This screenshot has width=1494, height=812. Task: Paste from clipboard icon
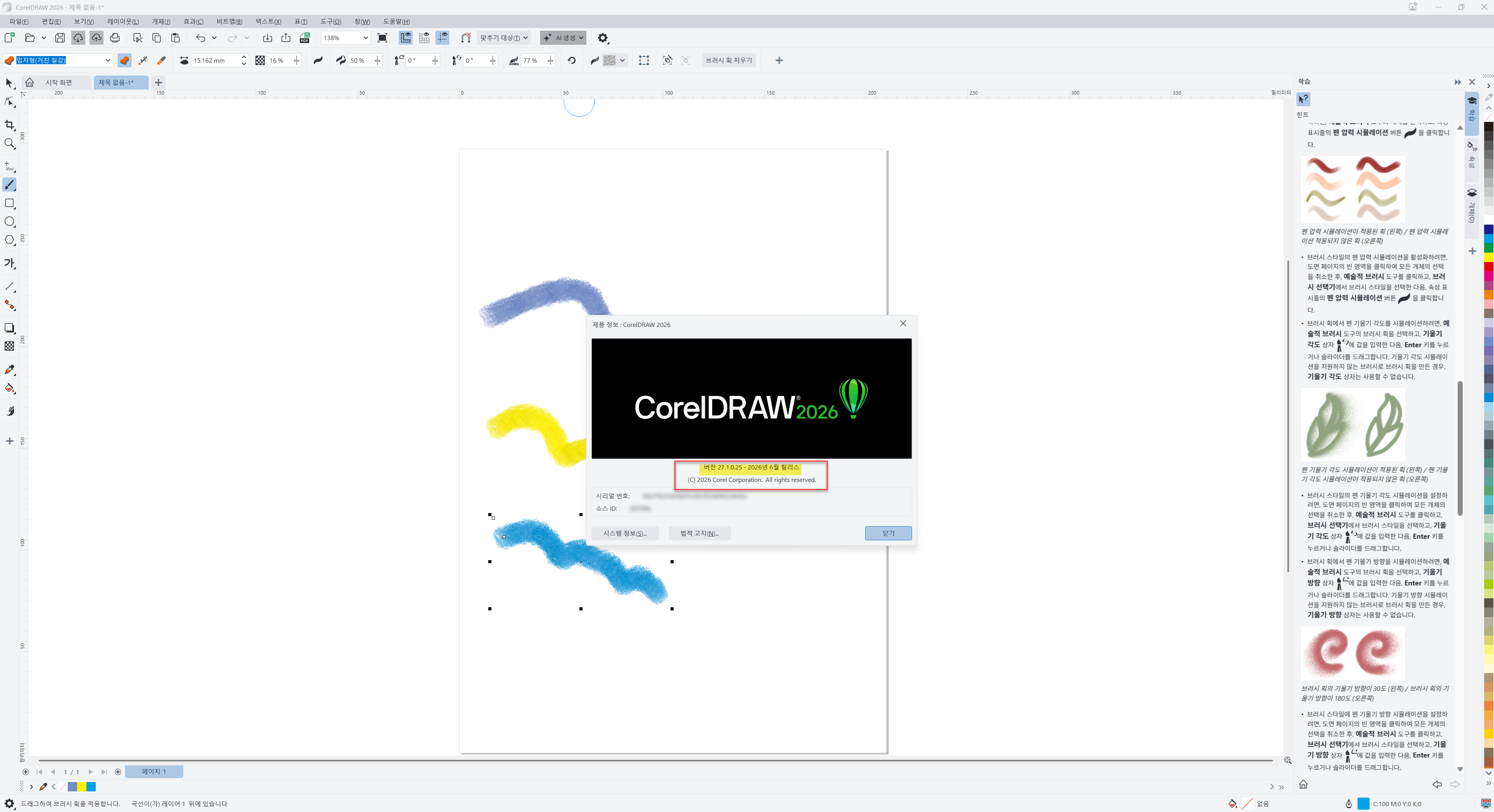175,38
